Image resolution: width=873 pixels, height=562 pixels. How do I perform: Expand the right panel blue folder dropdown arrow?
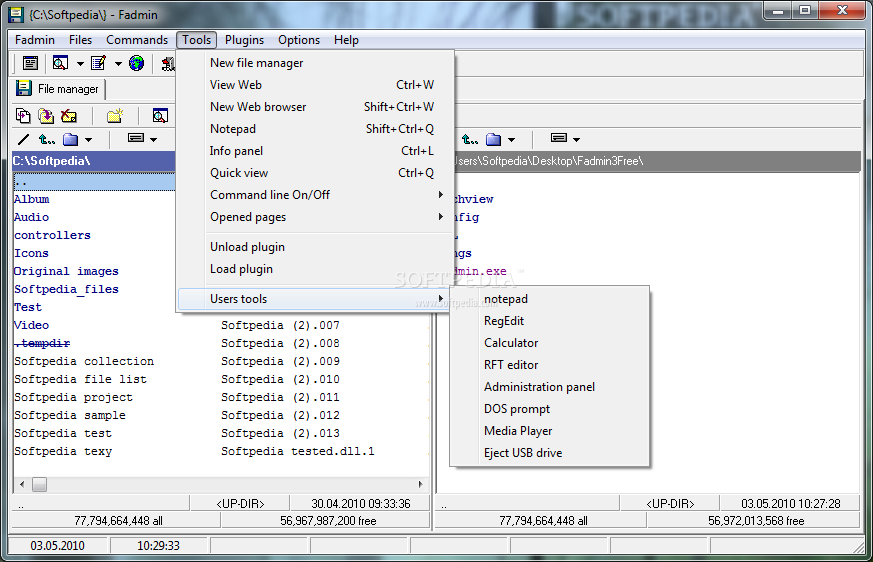point(511,140)
